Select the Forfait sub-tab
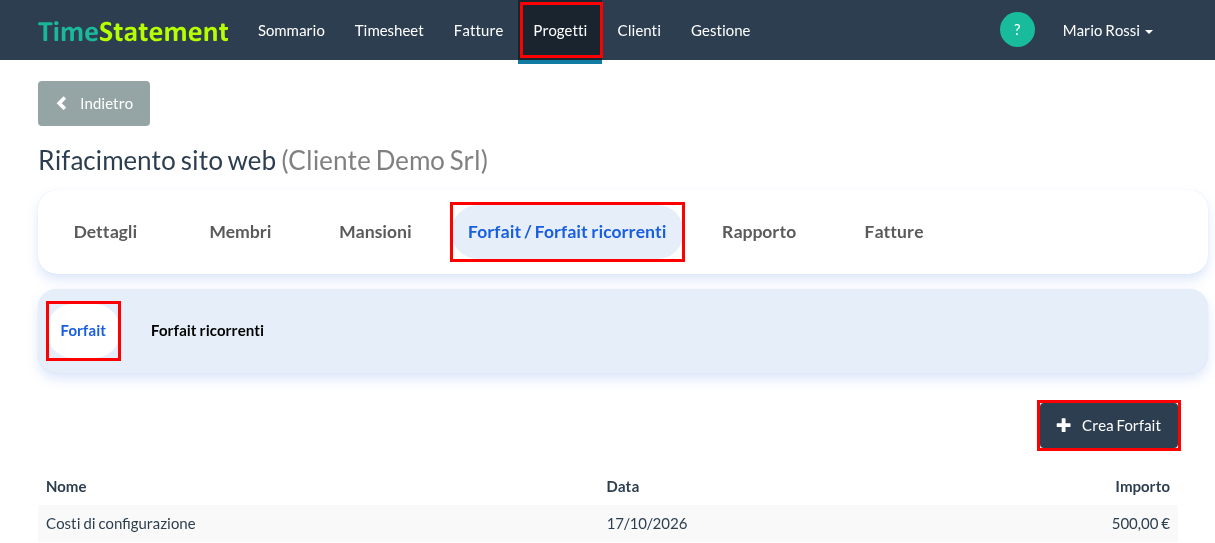1215x543 pixels. pos(83,330)
